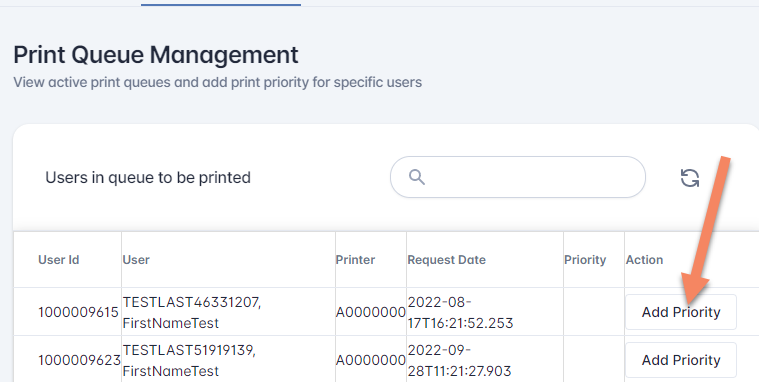
Task: Click printer A0000000 in row 1000009615
Action: pos(371,312)
